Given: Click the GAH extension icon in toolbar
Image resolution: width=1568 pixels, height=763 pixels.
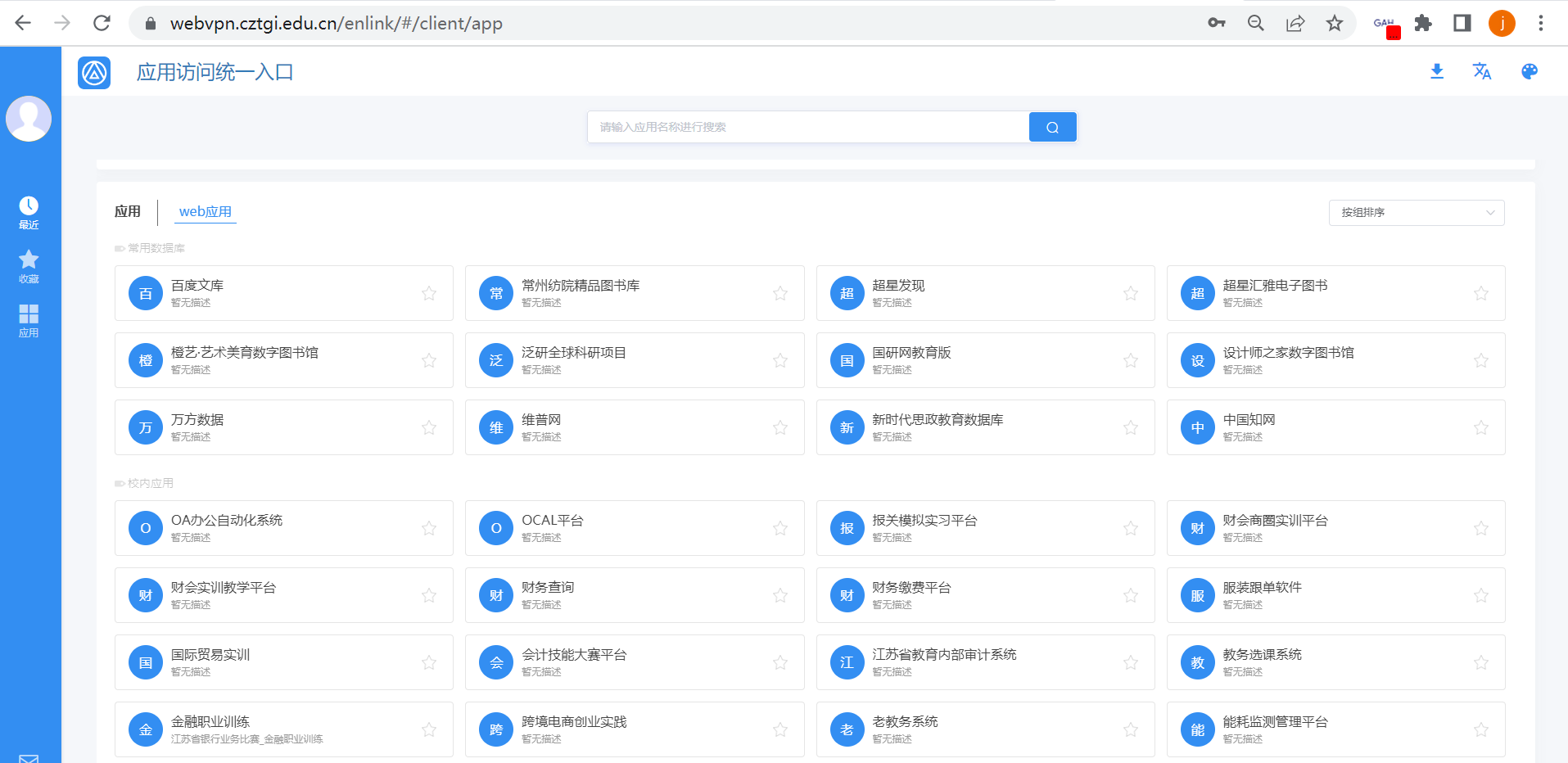Looking at the screenshot, I should pyautogui.click(x=1385, y=25).
